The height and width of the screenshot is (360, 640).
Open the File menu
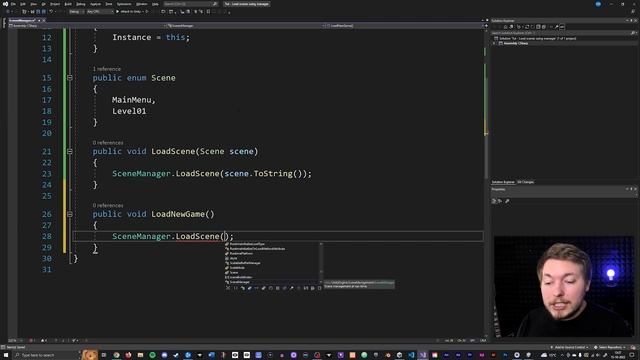(x=13, y=4)
